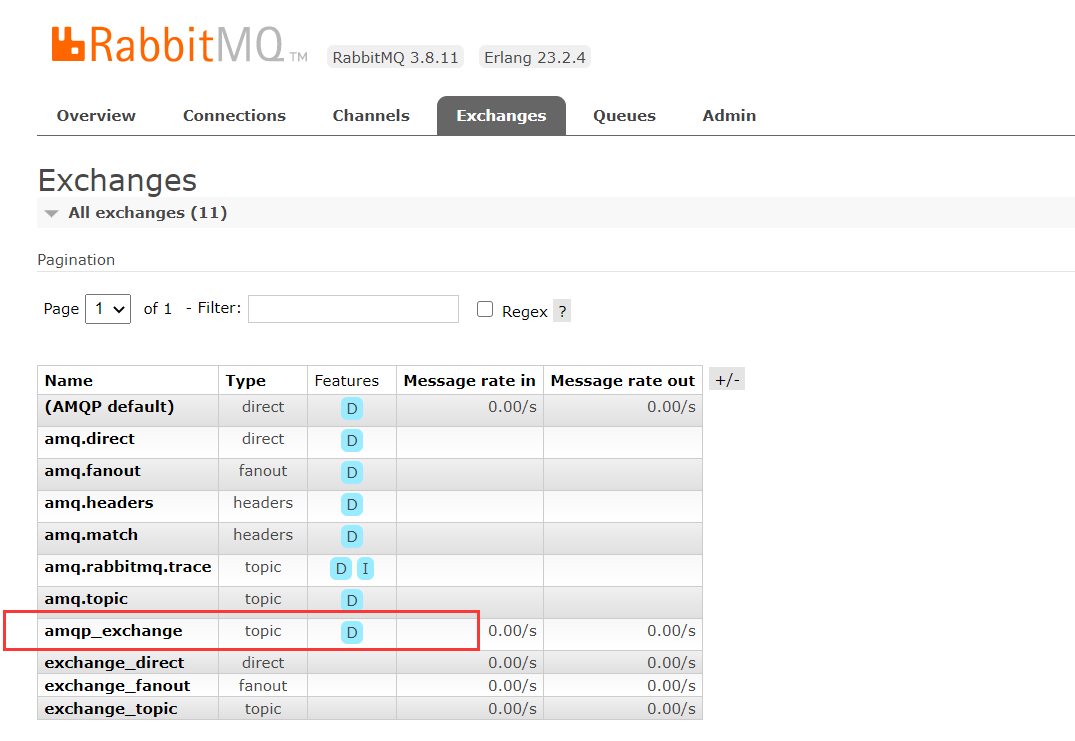
Task: Click the D badge in amq.match row
Action: pos(352,537)
